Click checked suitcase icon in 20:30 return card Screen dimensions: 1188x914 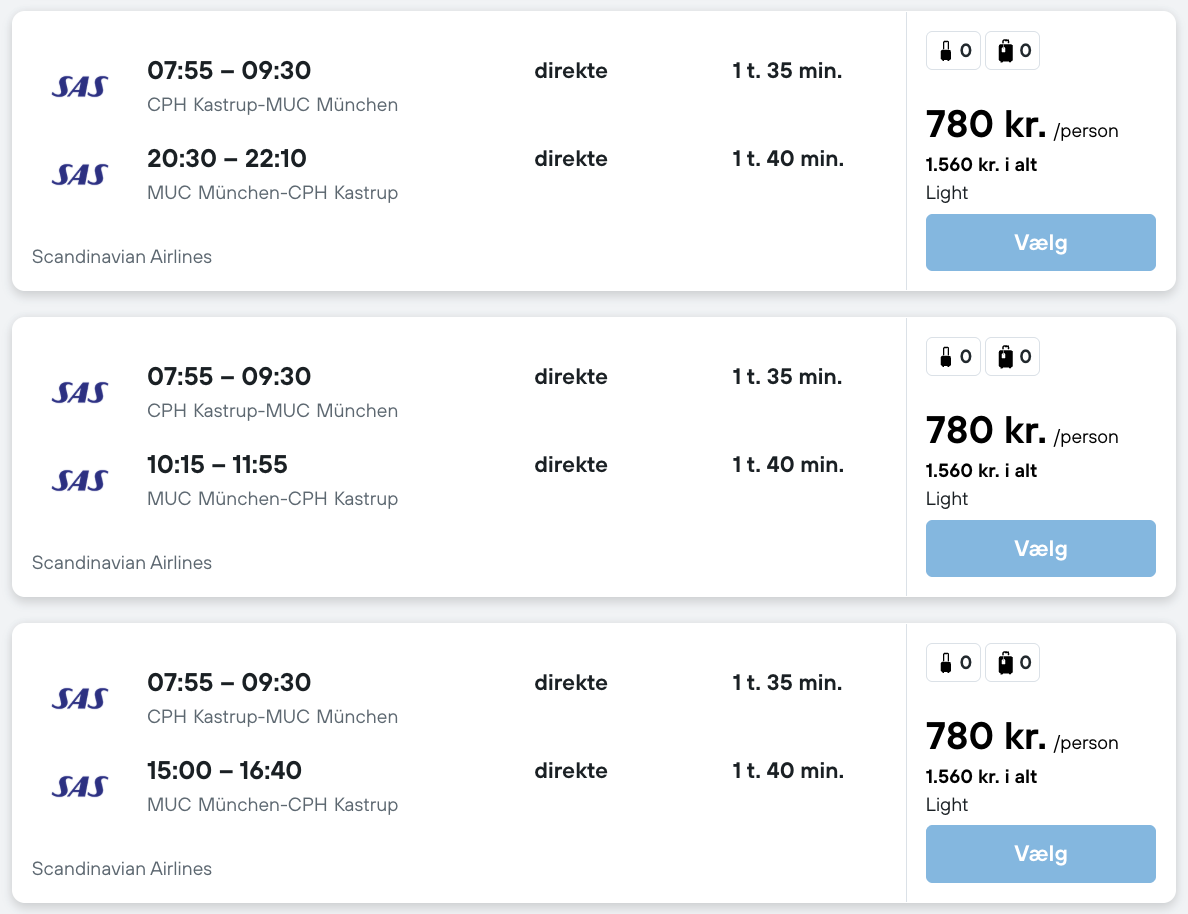1006,51
